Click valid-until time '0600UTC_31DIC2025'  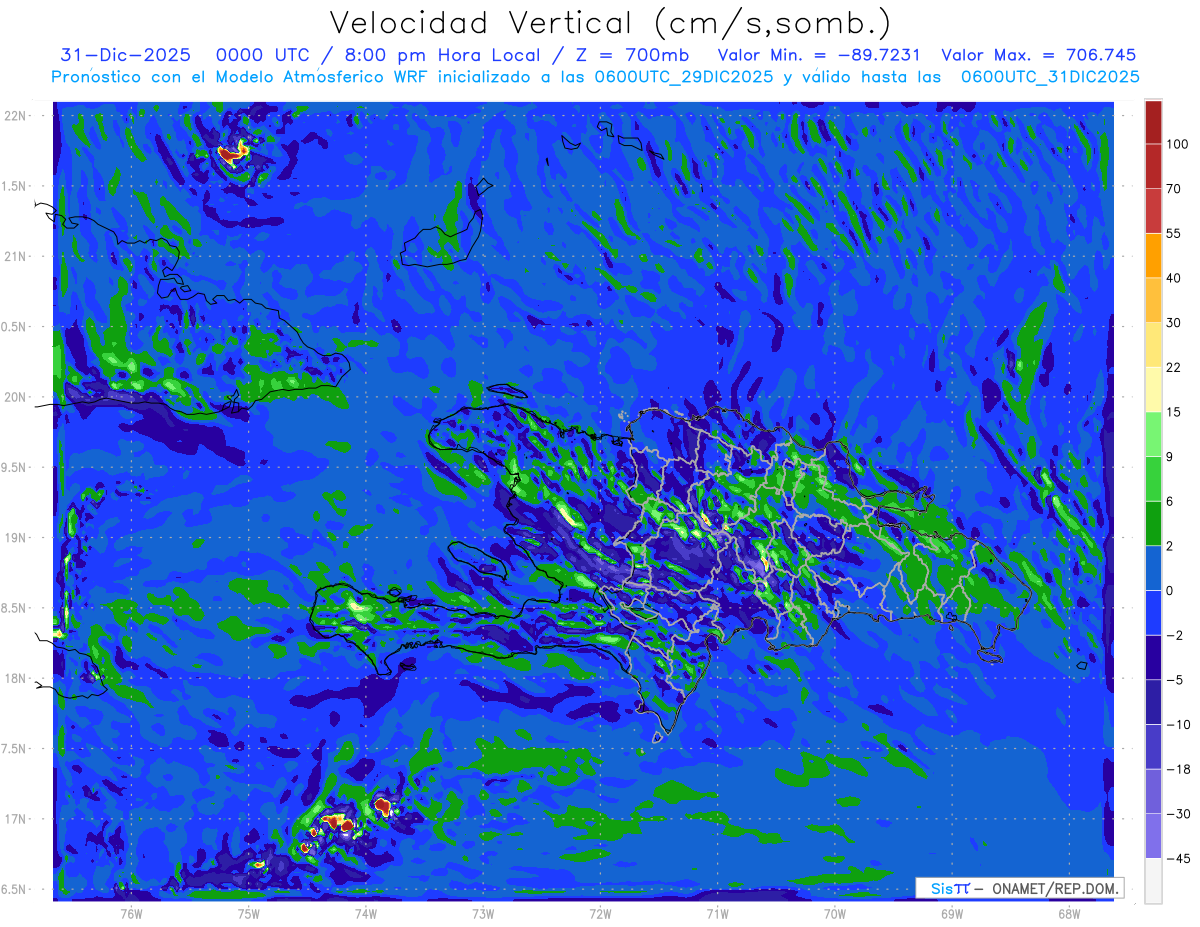tap(1050, 77)
